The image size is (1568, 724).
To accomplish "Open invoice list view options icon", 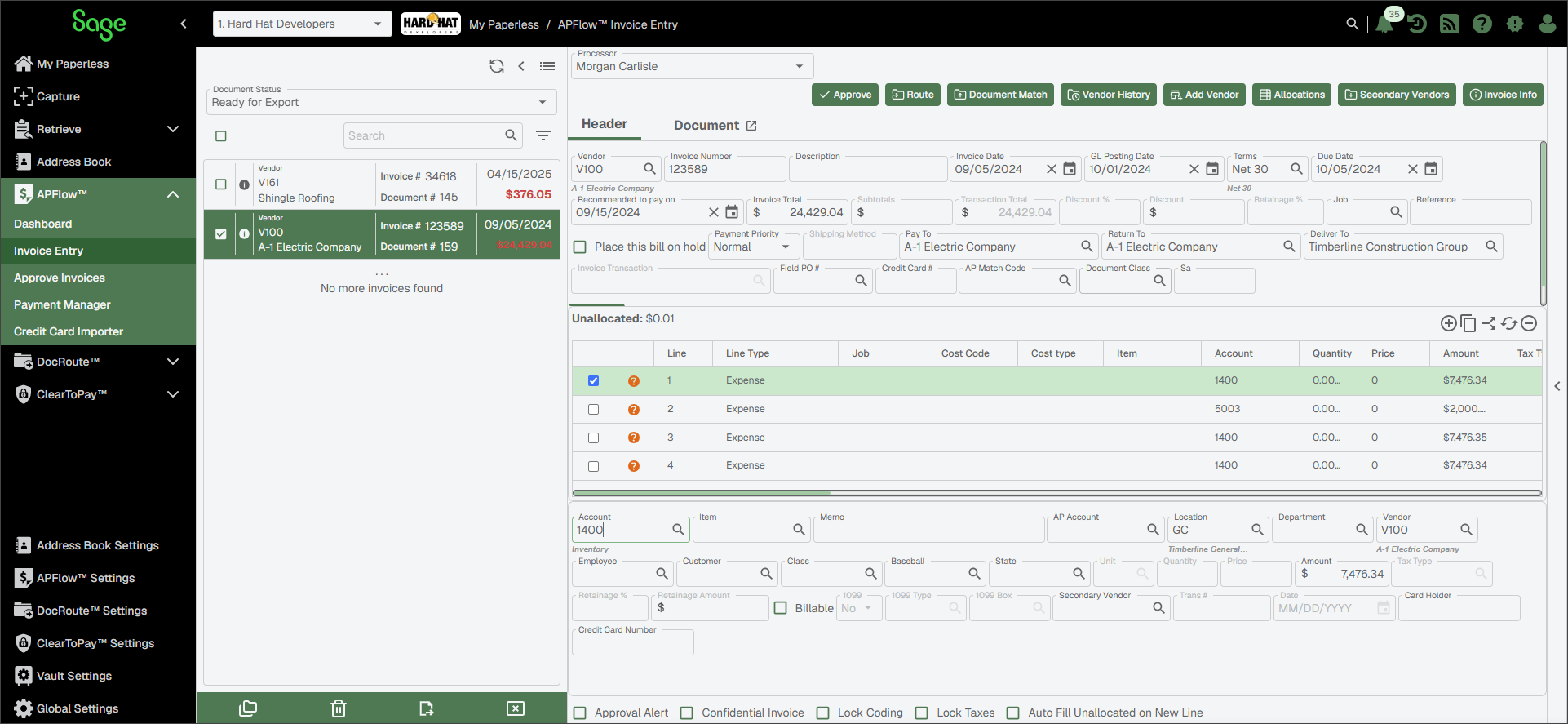I will point(547,66).
